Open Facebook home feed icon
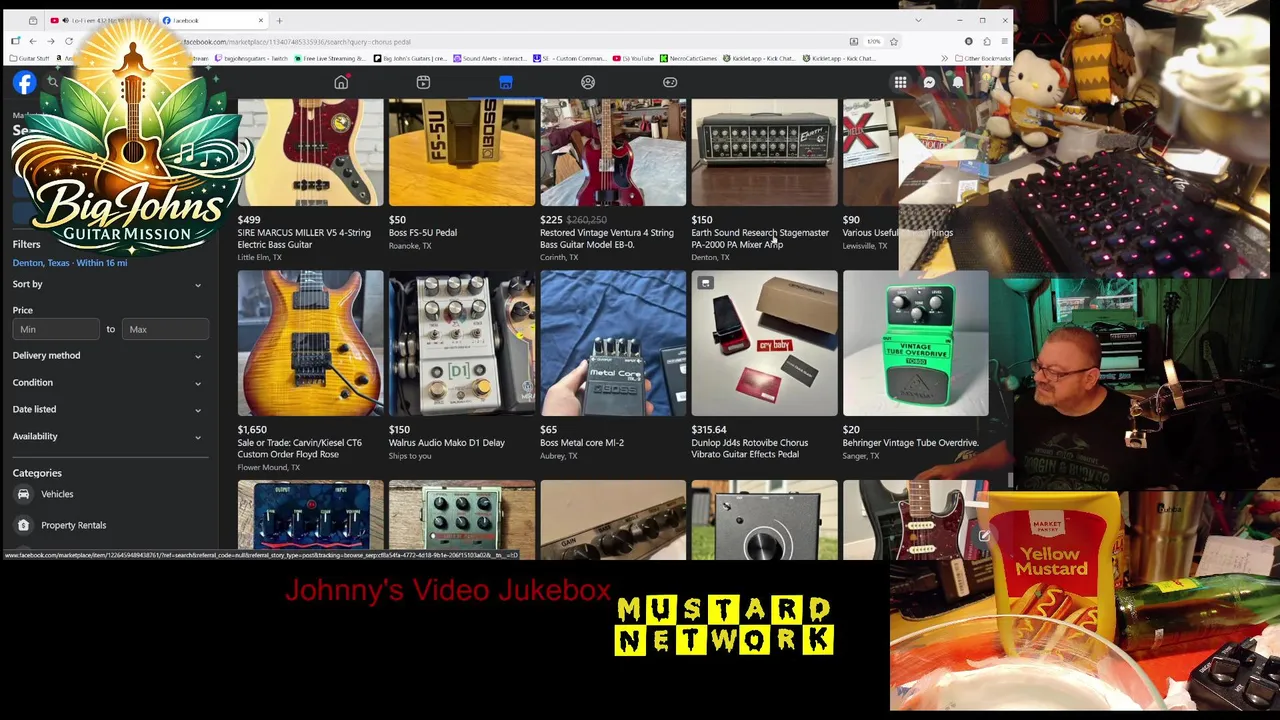Screen dimensions: 1280x720 [x=341, y=82]
